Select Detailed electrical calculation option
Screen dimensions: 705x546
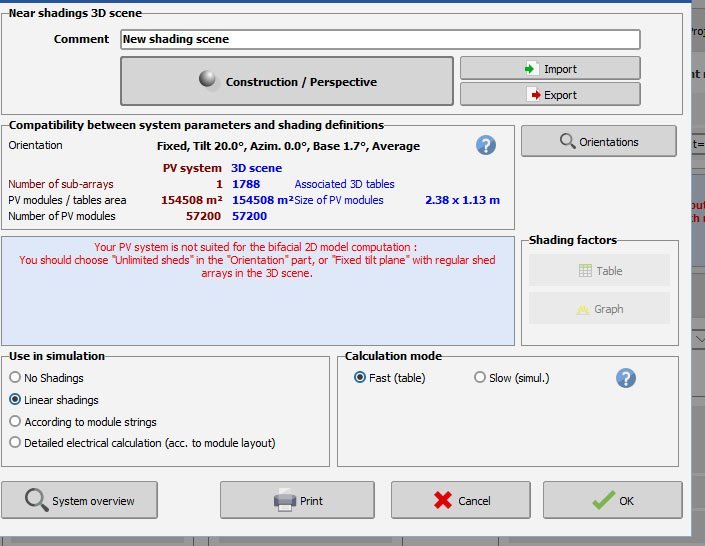point(15,443)
